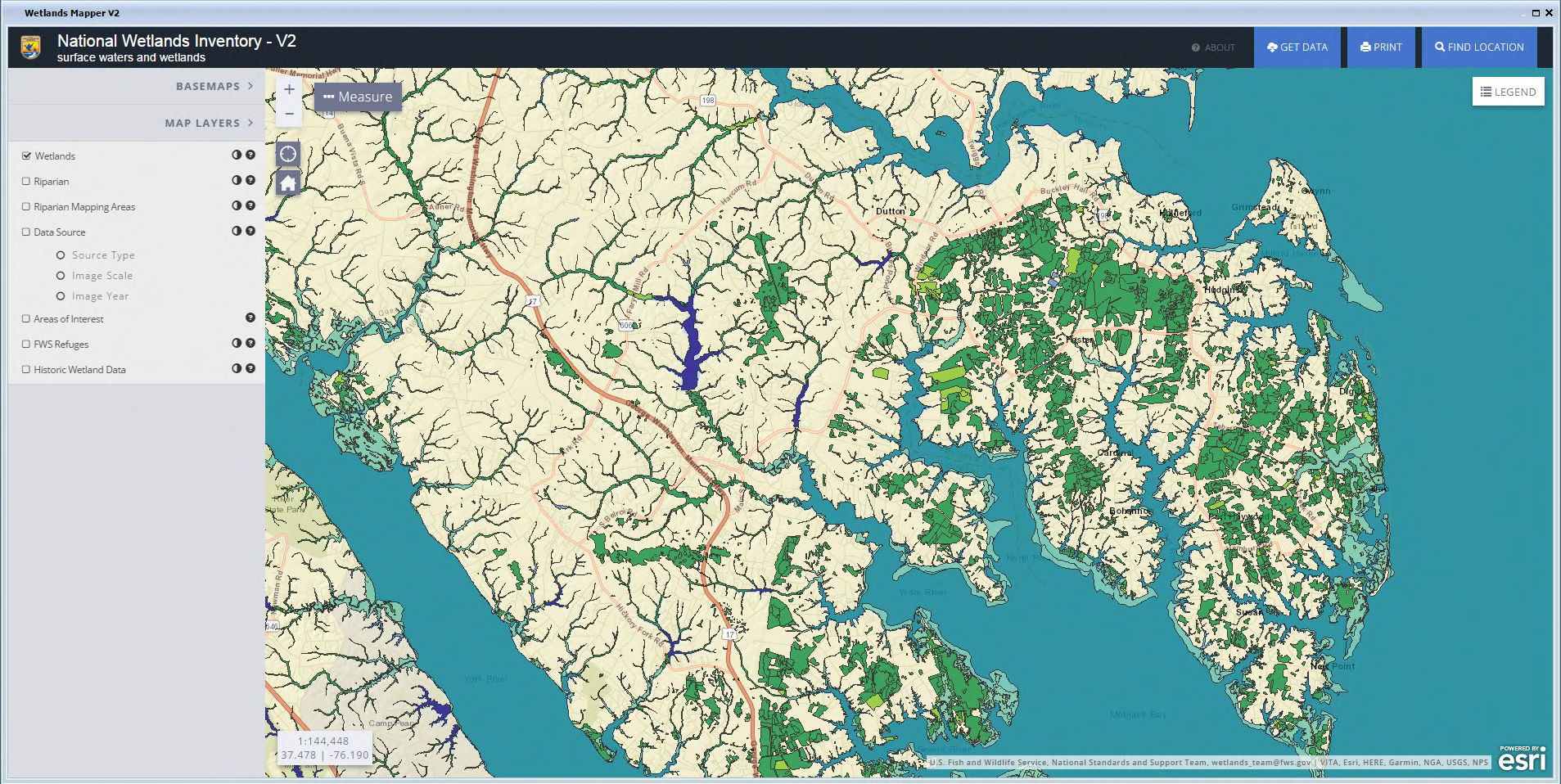Zoom out of the map
Screen dimensions: 1561x784
click(x=289, y=114)
